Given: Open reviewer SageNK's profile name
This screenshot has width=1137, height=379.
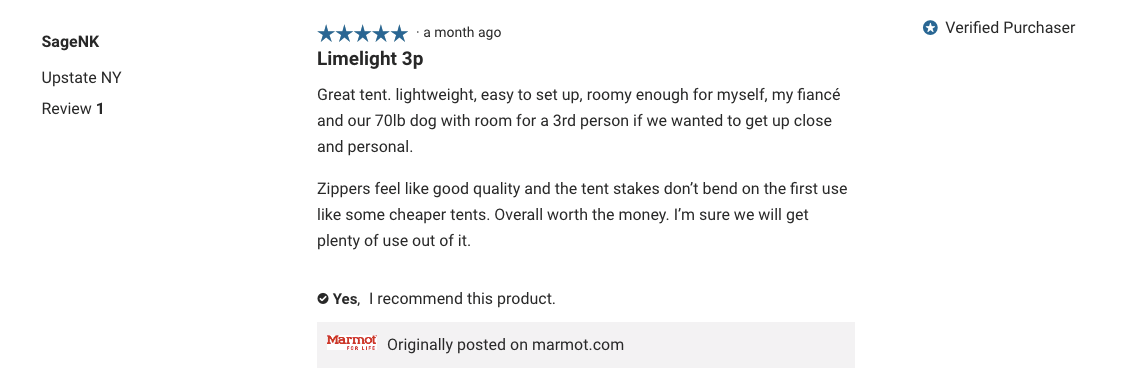Looking at the screenshot, I should [x=70, y=42].
